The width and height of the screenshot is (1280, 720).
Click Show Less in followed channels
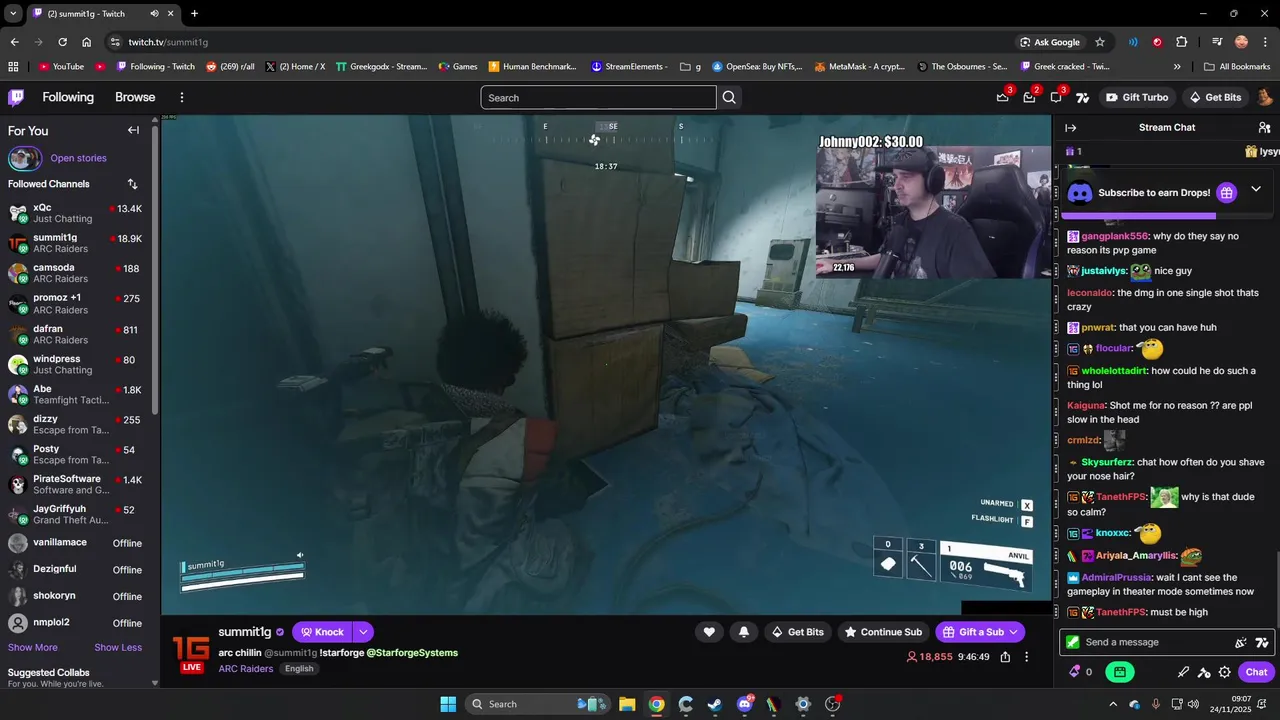[x=118, y=647]
